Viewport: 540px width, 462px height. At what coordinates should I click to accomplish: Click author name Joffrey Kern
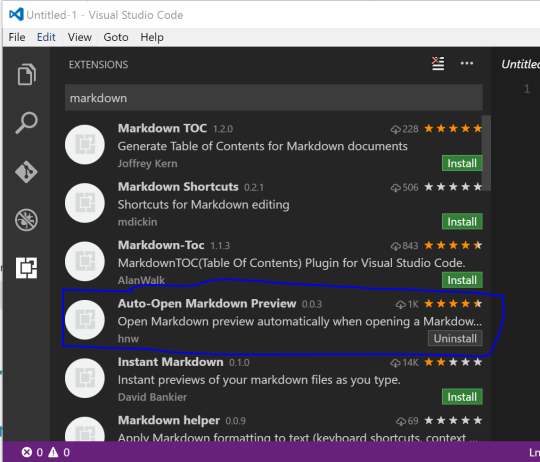click(147, 164)
